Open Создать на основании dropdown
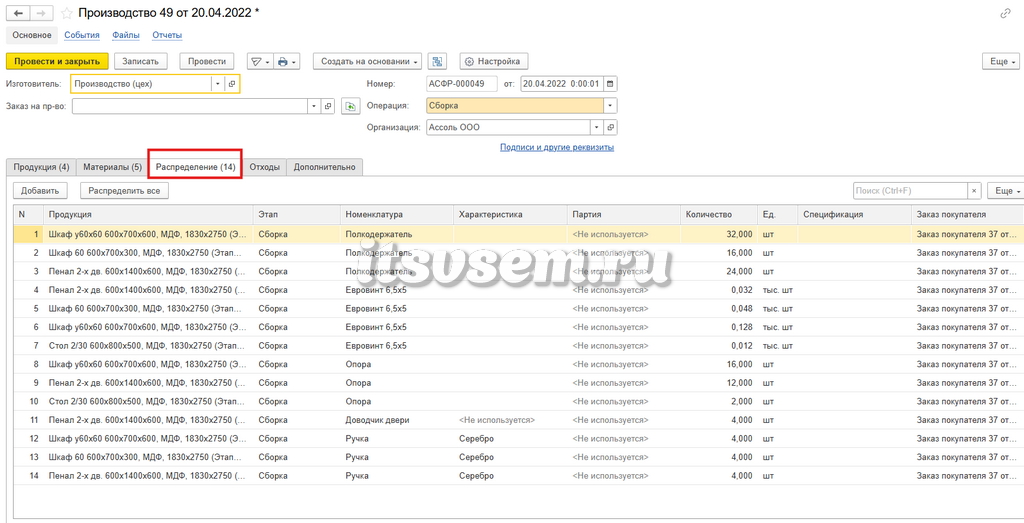 tap(368, 61)
